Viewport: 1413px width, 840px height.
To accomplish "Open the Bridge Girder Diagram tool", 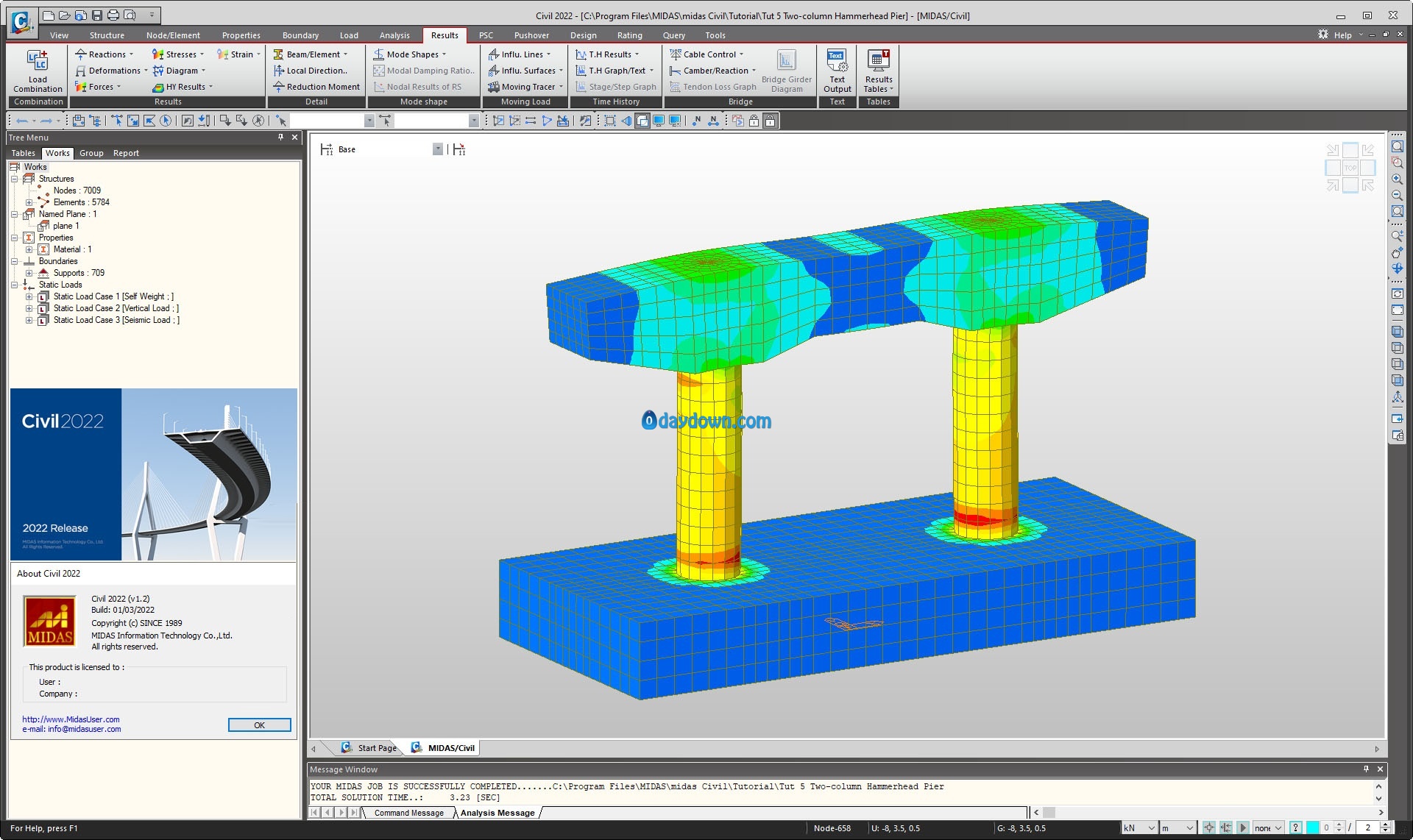I will 786,71.
